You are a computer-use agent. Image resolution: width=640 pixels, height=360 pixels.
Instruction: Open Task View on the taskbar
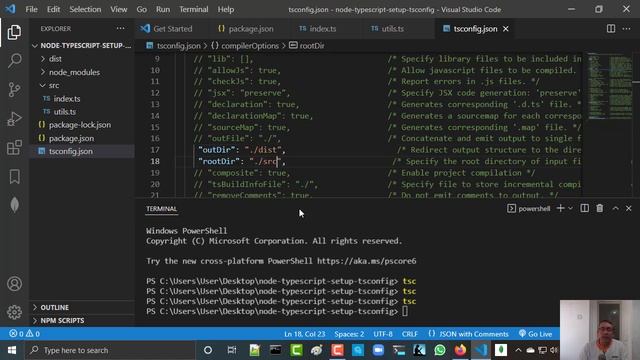pyautogui.click(x=231, y=350)
